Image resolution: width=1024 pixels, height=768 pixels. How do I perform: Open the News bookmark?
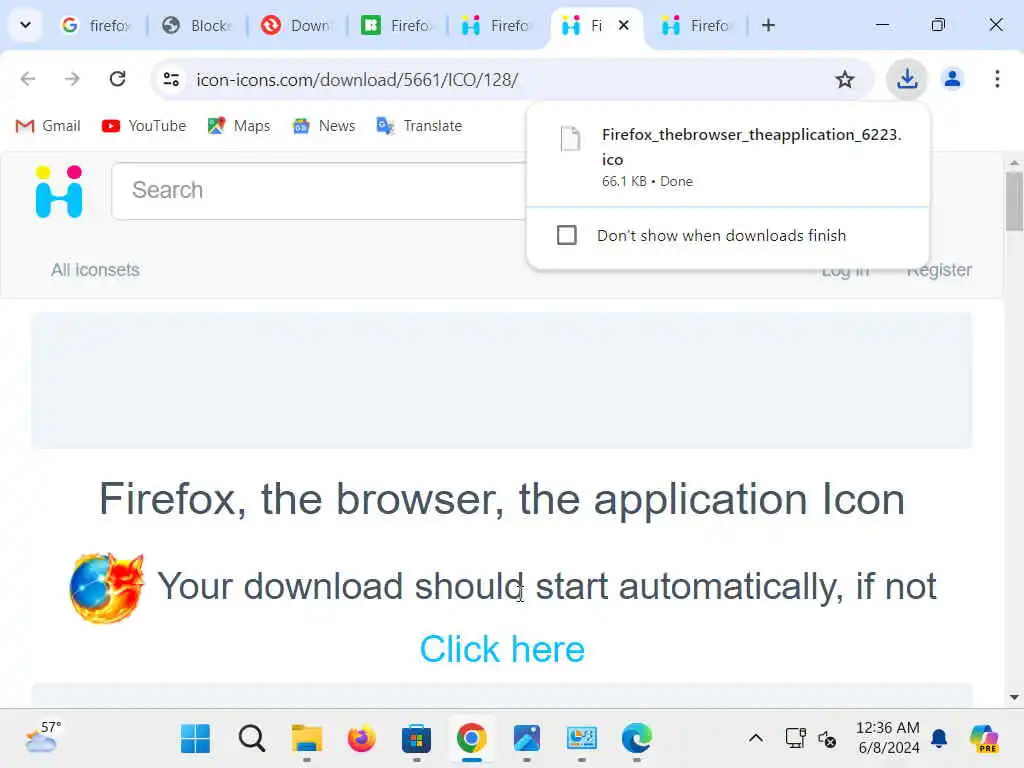(x=324, y=125)
